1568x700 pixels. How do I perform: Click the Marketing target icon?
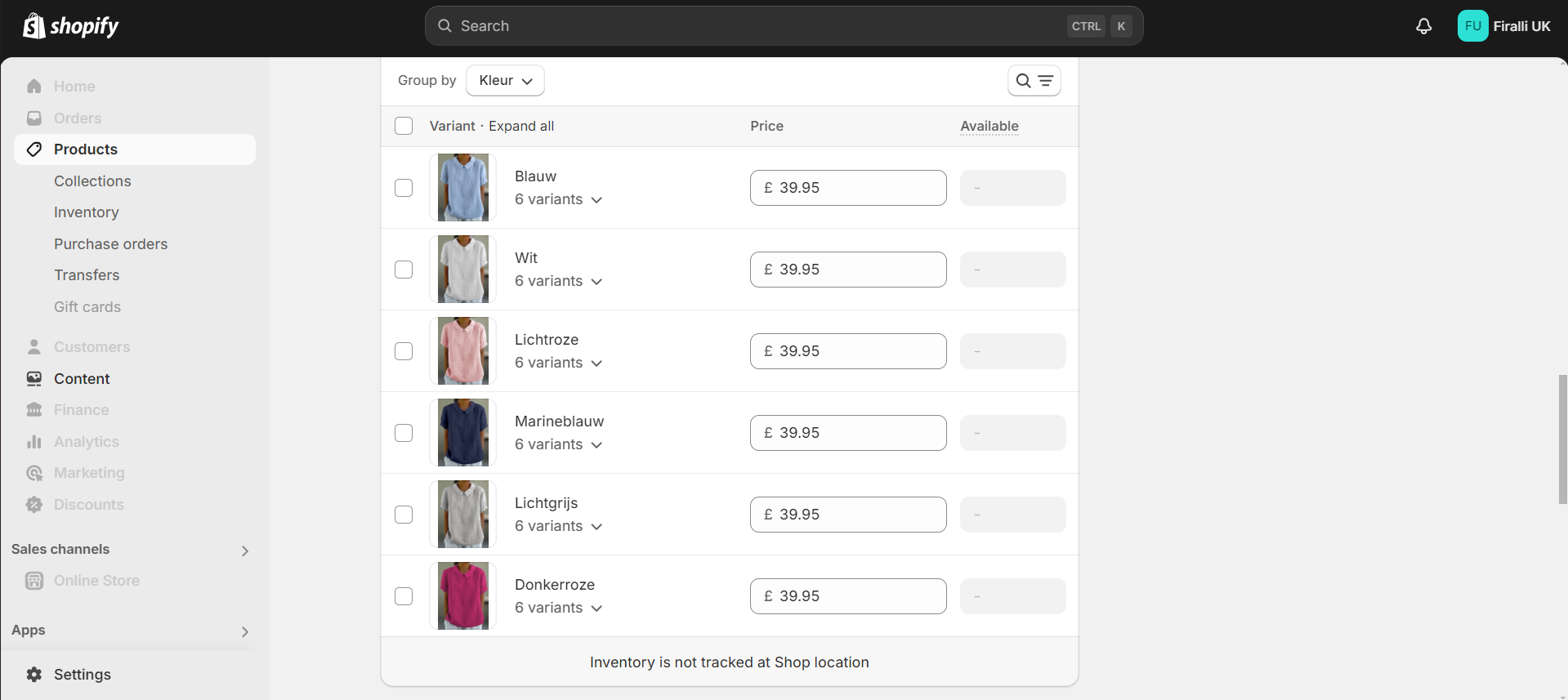[34, 473]
